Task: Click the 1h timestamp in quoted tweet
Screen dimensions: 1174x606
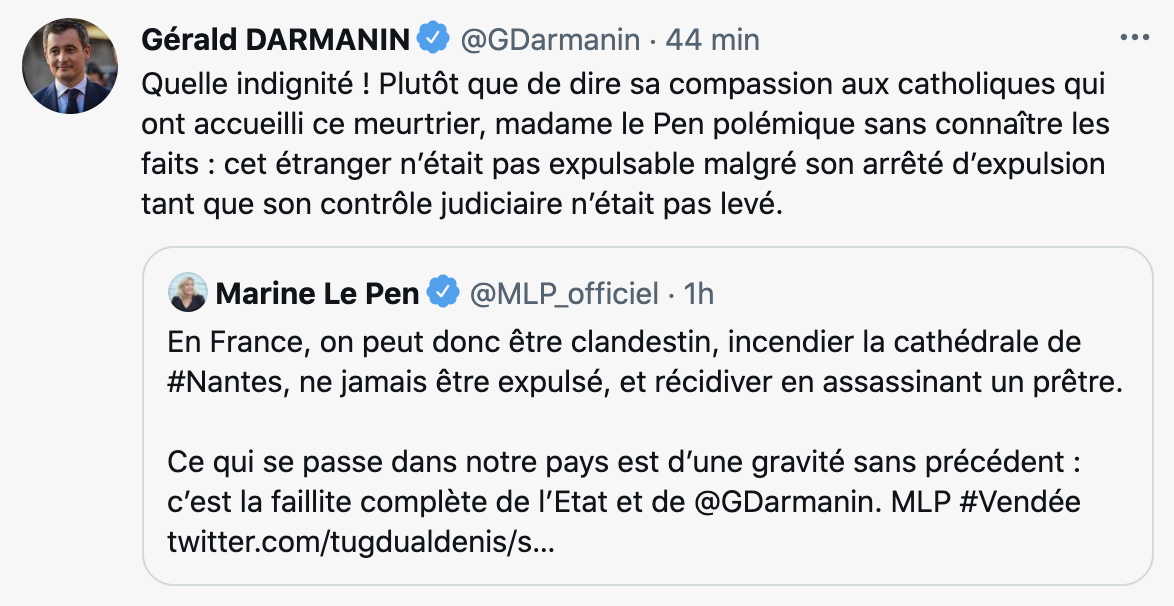Action: pos(698,294)
